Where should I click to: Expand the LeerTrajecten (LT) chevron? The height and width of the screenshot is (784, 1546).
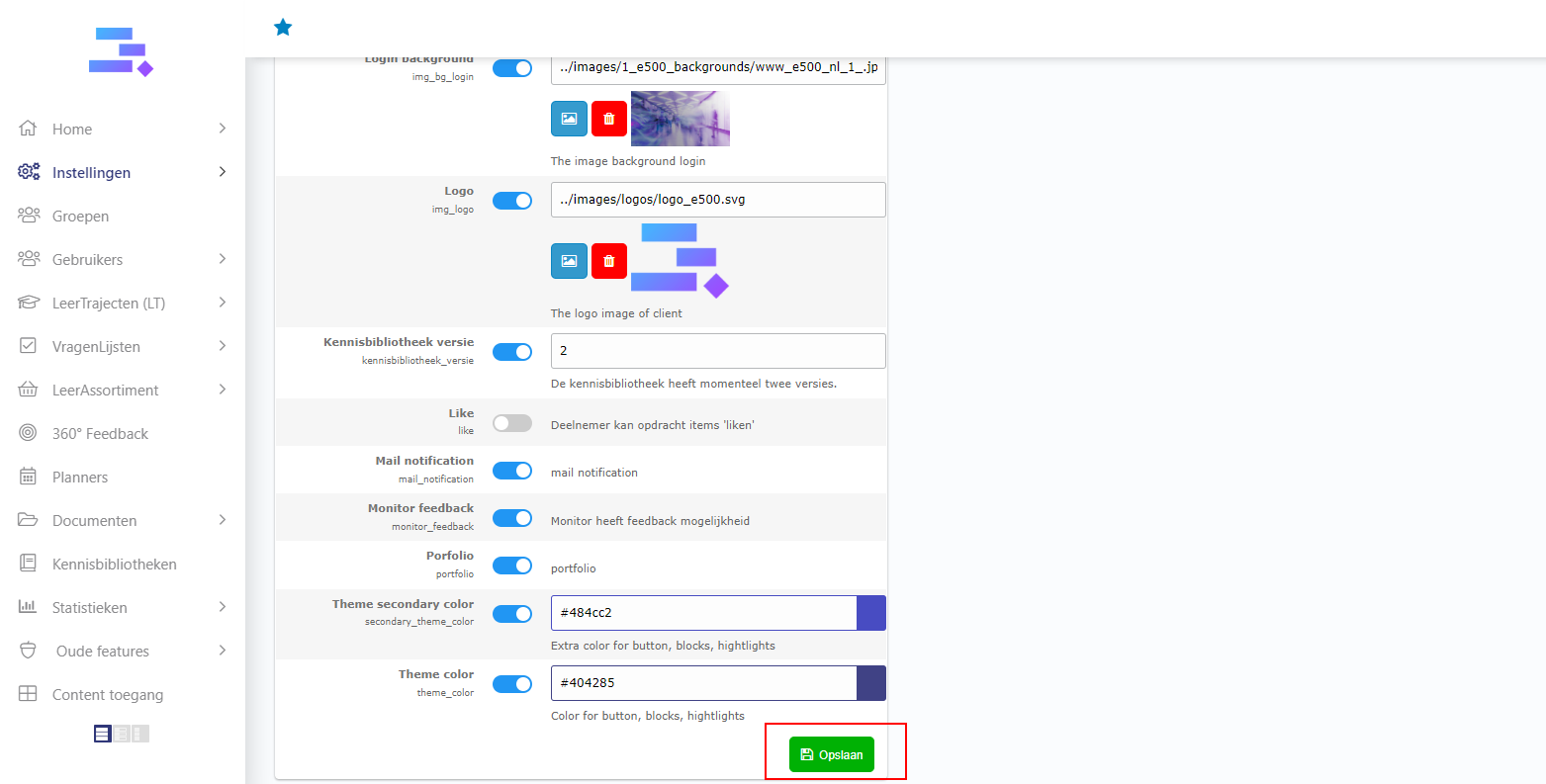click(x=223, y=303)
